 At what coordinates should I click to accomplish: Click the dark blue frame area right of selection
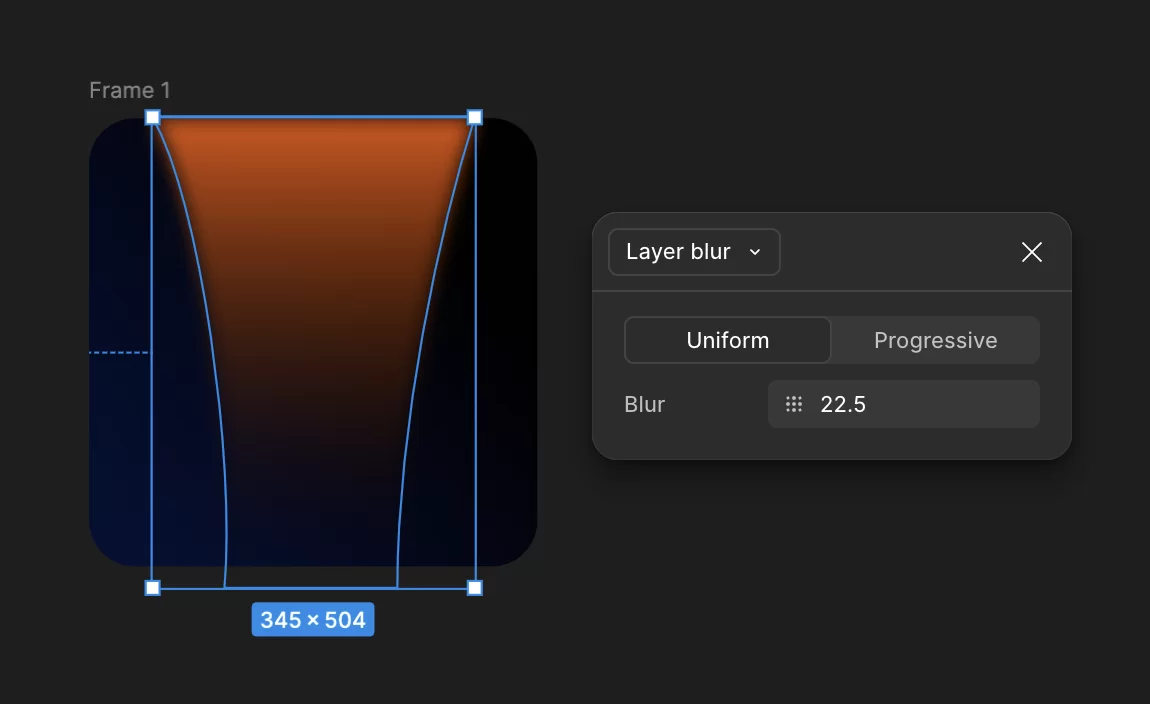[506, 350]
